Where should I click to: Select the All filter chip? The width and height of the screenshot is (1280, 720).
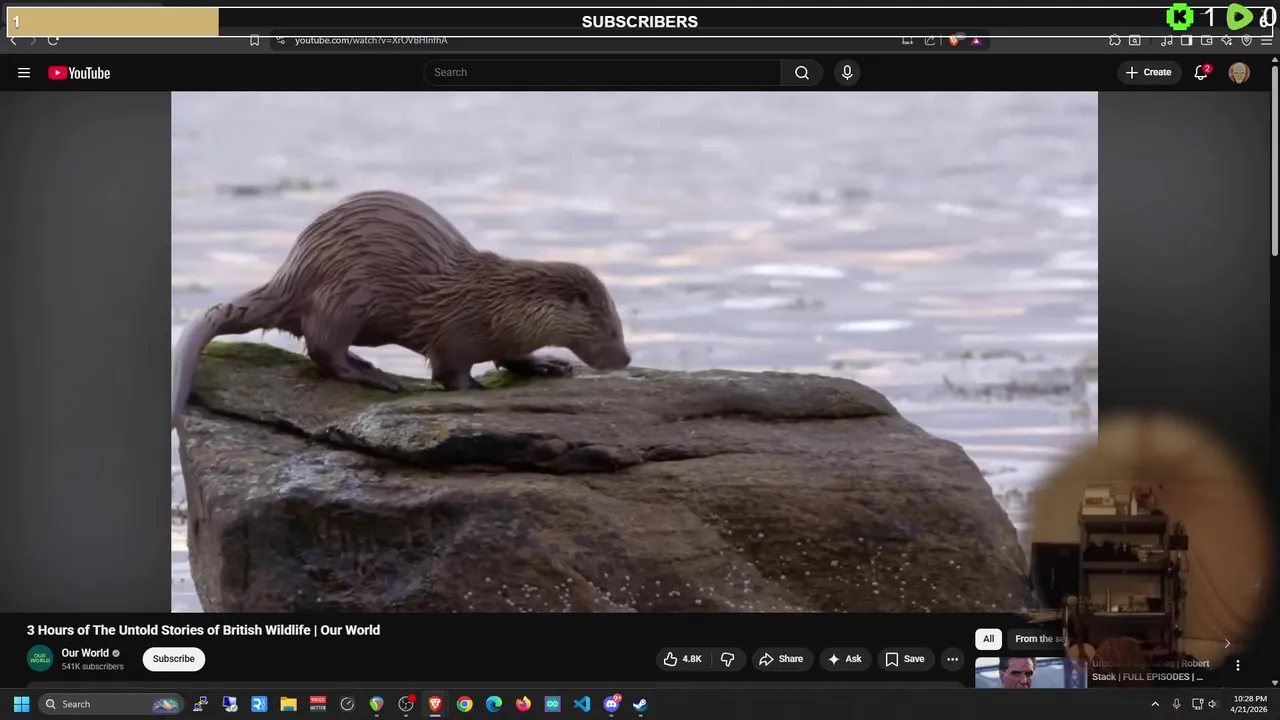(988, 639)
